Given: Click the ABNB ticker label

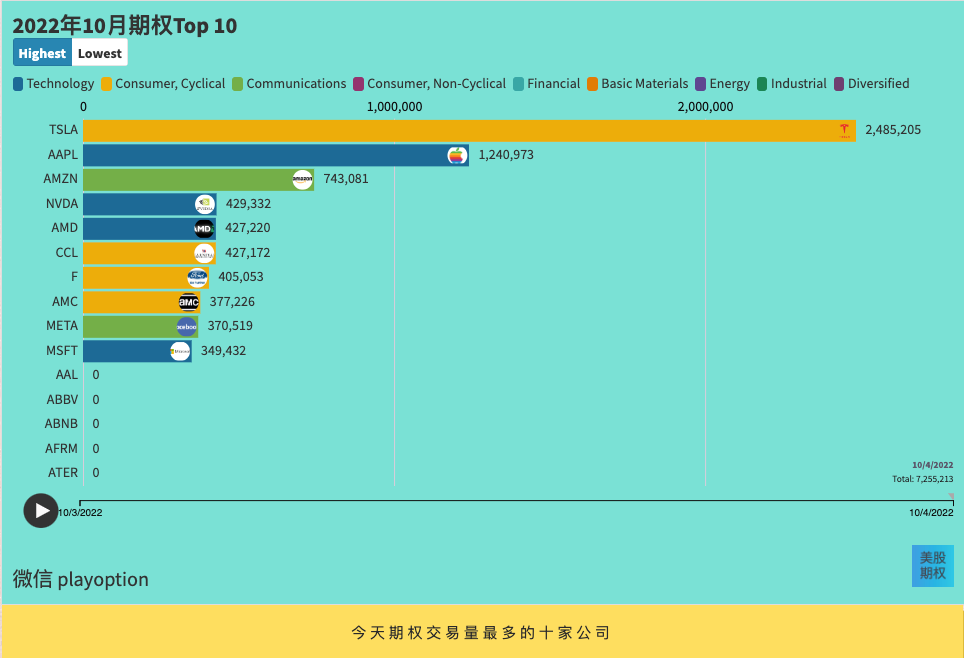Looking at the screenshot, I should (61, 424).
